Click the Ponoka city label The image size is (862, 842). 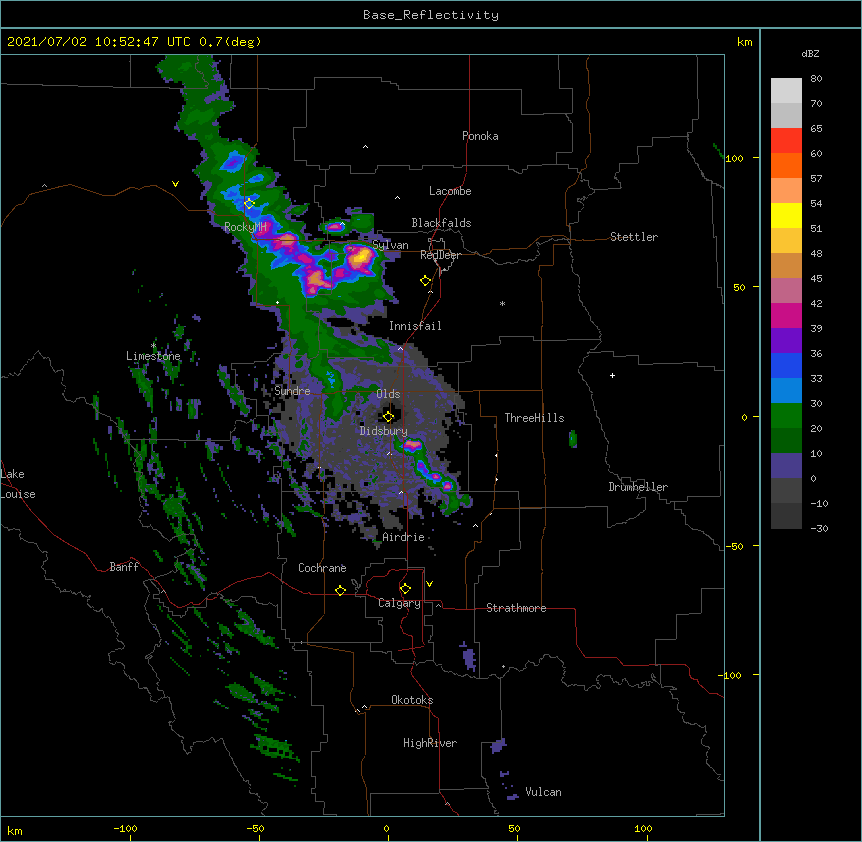tap(480, 136)
